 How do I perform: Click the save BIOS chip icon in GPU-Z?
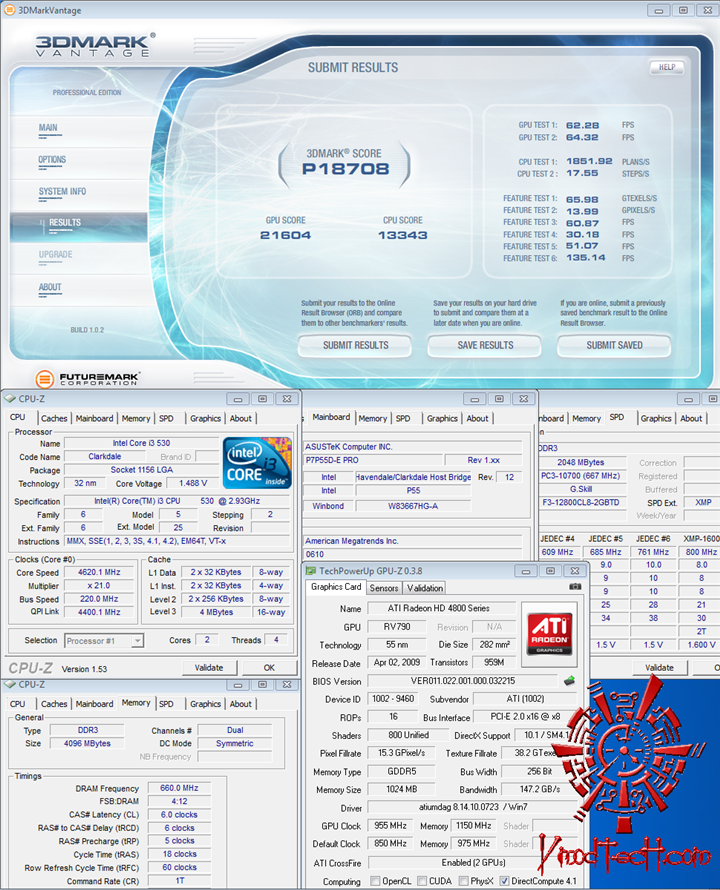[569, 681]
